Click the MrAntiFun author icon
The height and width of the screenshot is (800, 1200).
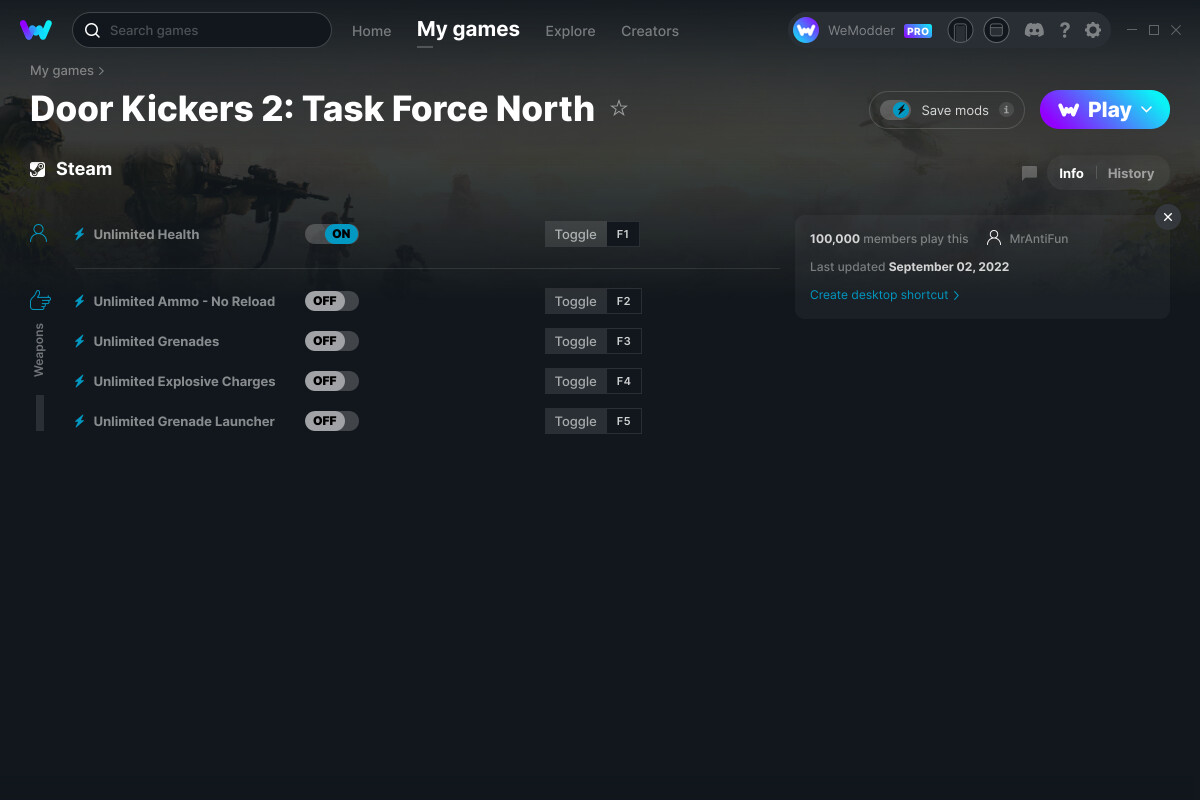tap(994, 238)
